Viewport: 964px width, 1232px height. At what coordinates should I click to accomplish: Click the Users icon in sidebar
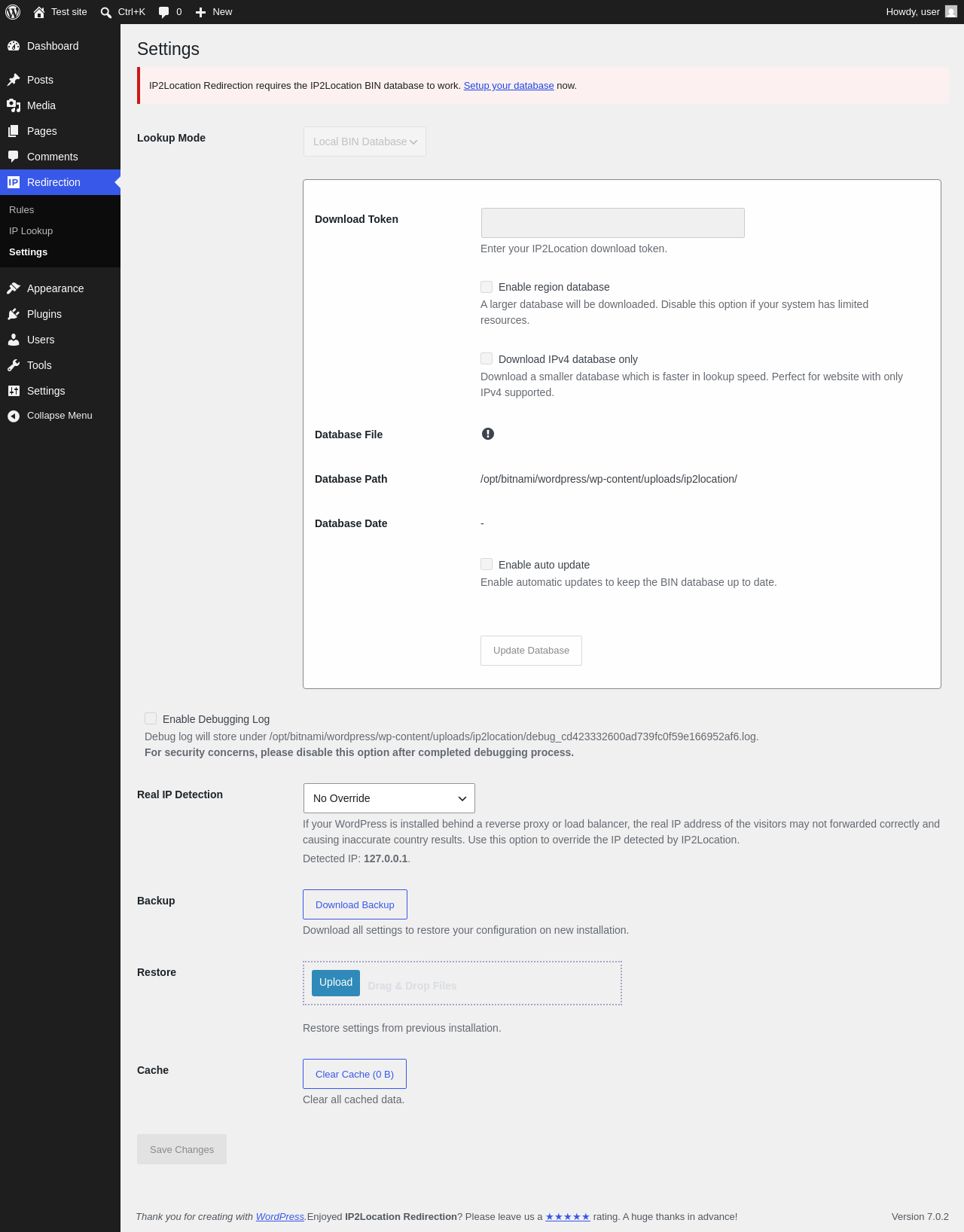14,340
